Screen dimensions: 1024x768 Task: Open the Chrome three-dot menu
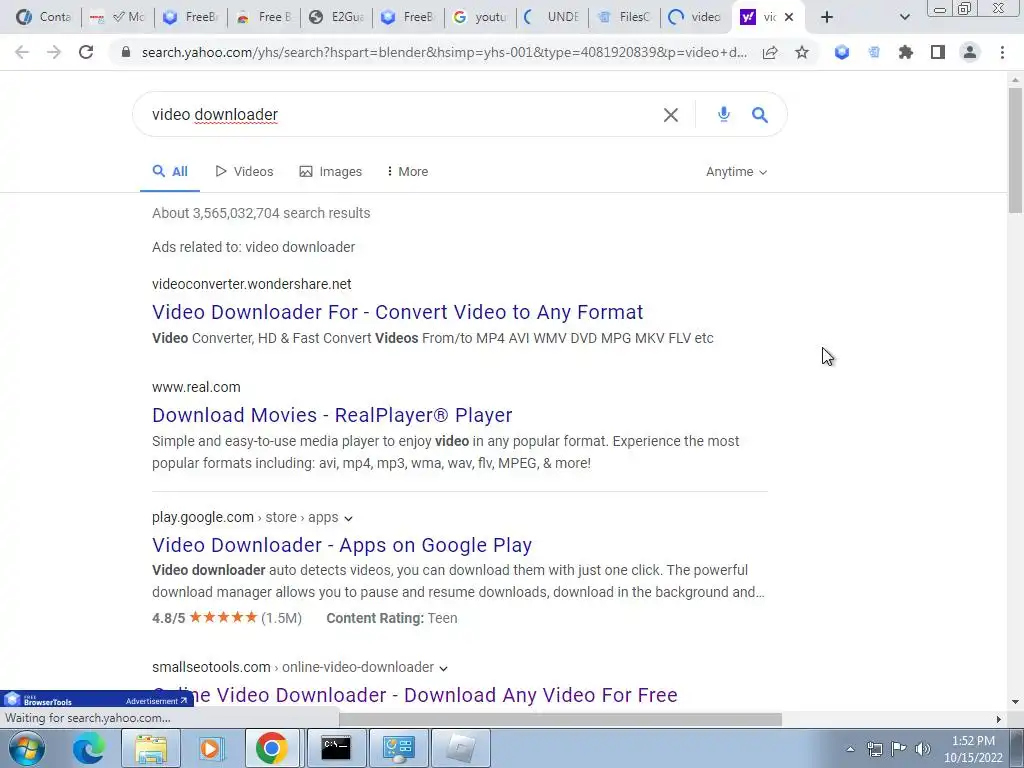coord(1002,52)
